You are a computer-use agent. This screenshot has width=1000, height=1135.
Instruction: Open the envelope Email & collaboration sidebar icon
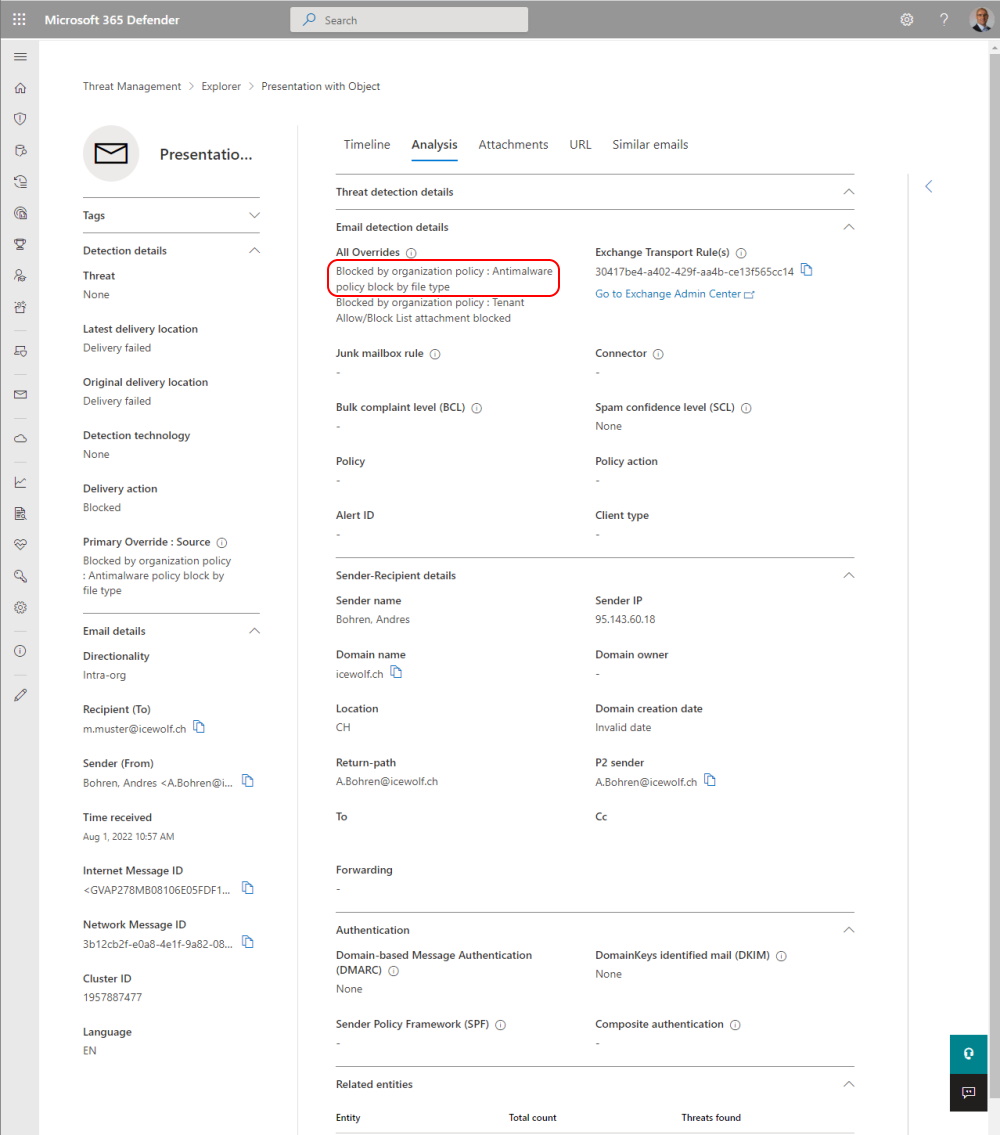coord(20,394)
